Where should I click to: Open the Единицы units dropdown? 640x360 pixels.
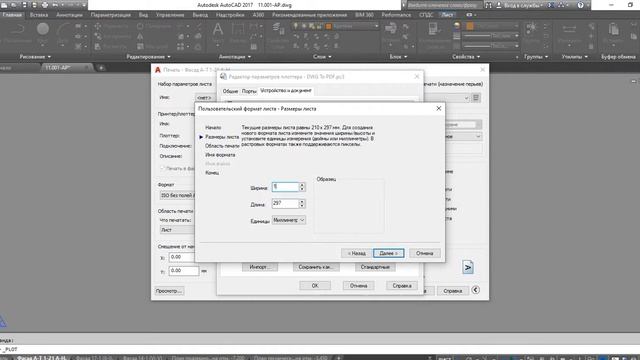point(289,220)
